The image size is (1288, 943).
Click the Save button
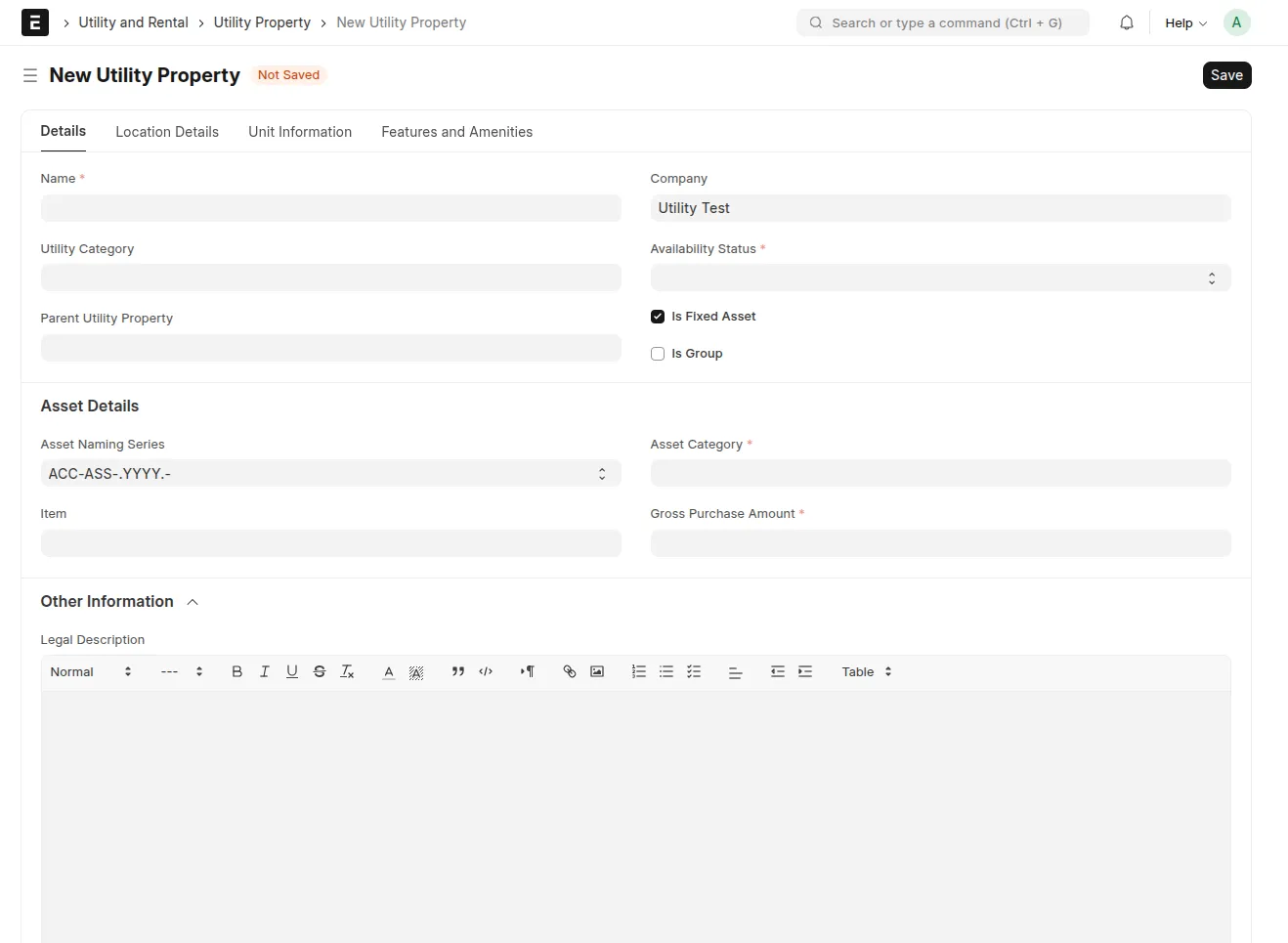point(1226,75)
